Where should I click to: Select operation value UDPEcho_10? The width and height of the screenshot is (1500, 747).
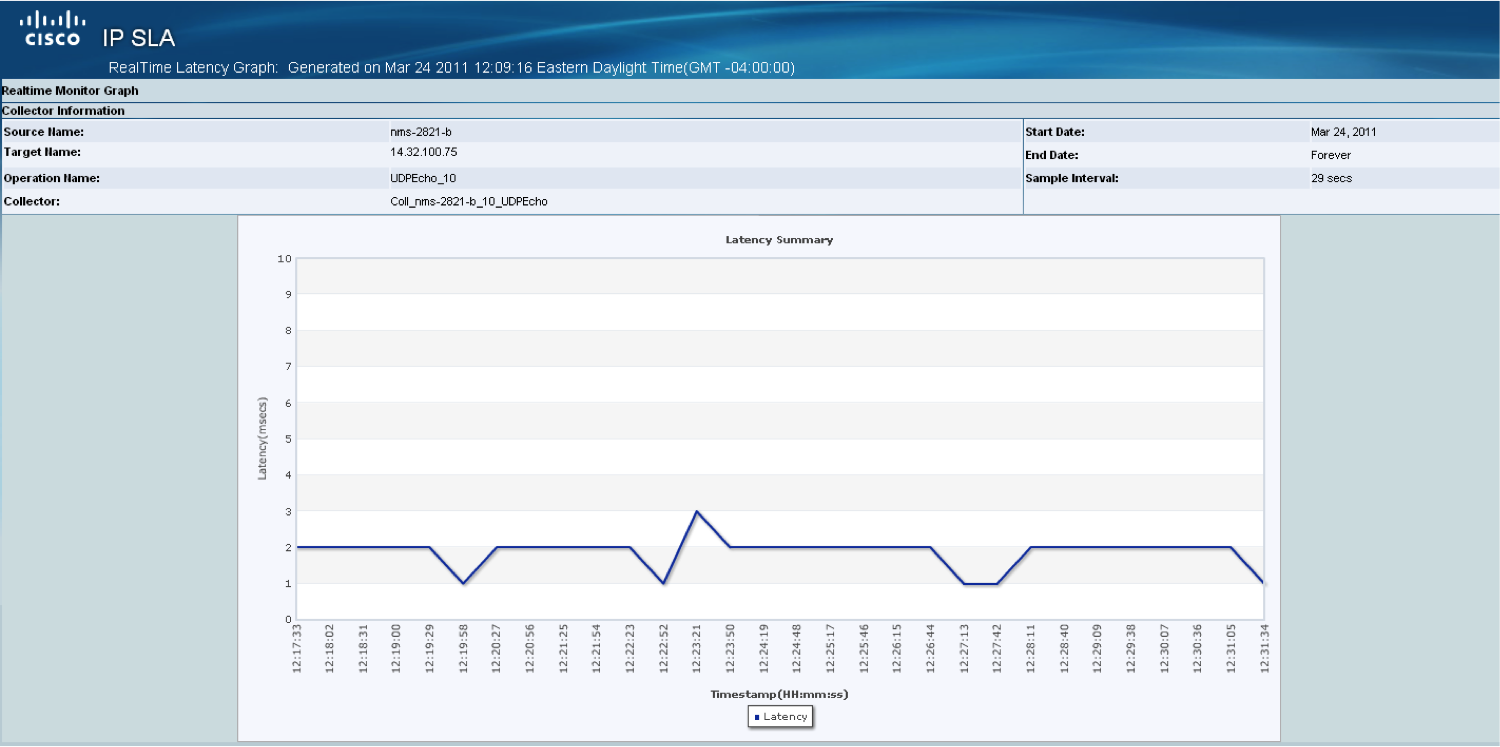(423, 178)
